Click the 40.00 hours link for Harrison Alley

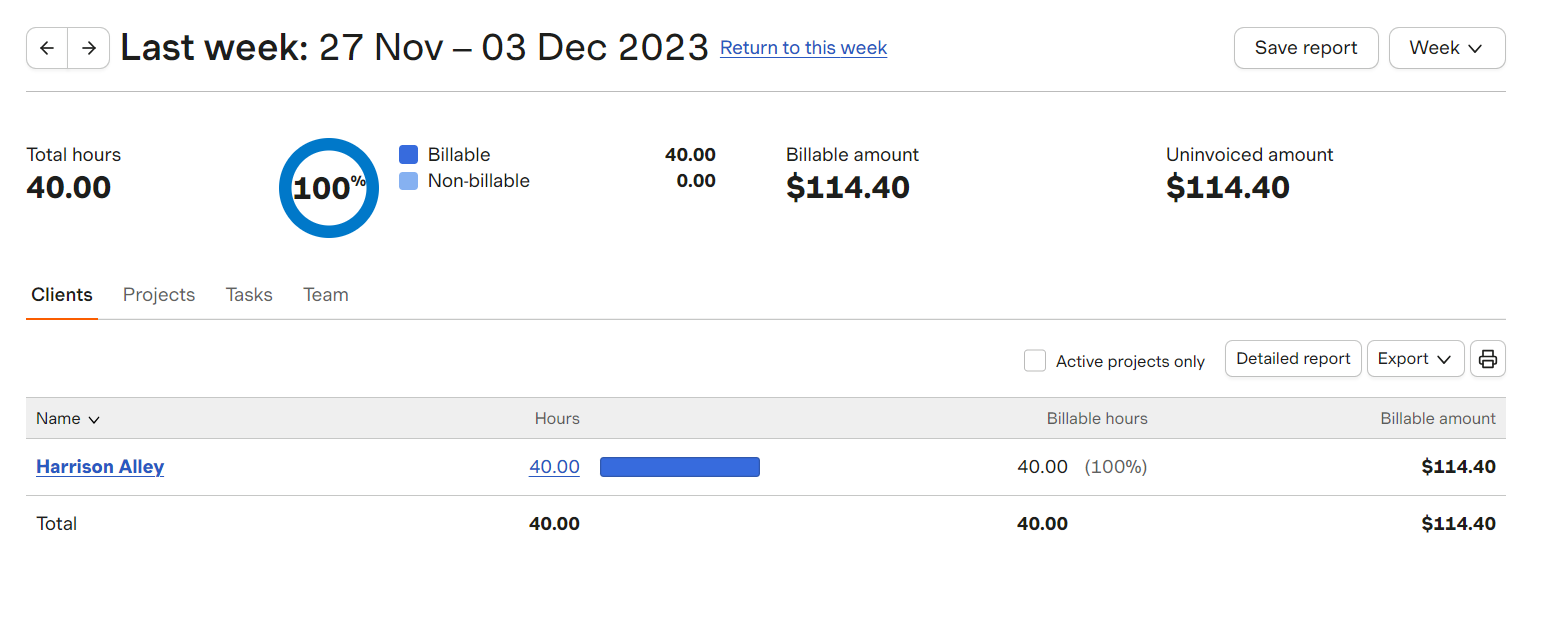click(554, 467)
